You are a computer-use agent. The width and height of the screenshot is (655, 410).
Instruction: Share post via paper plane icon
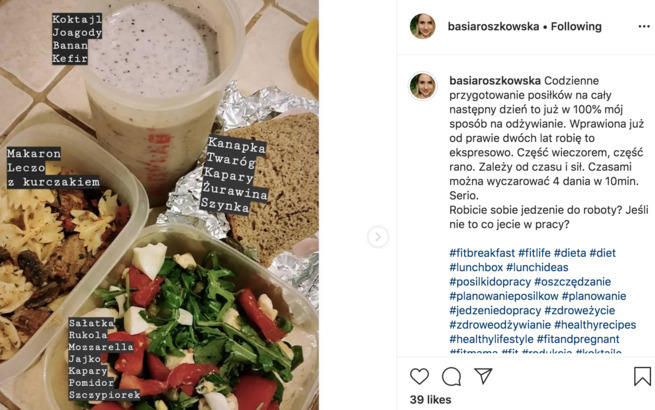[x=483, y=376]
